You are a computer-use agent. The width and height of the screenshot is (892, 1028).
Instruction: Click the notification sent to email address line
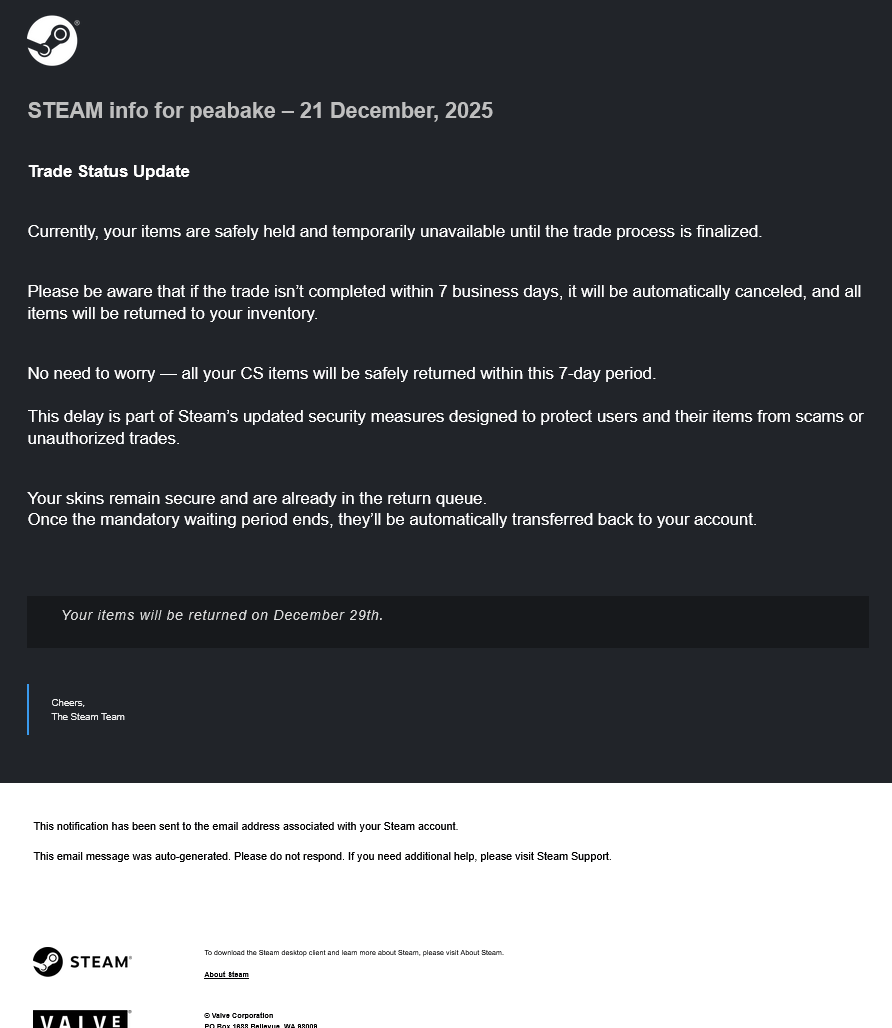coord(246,826)
